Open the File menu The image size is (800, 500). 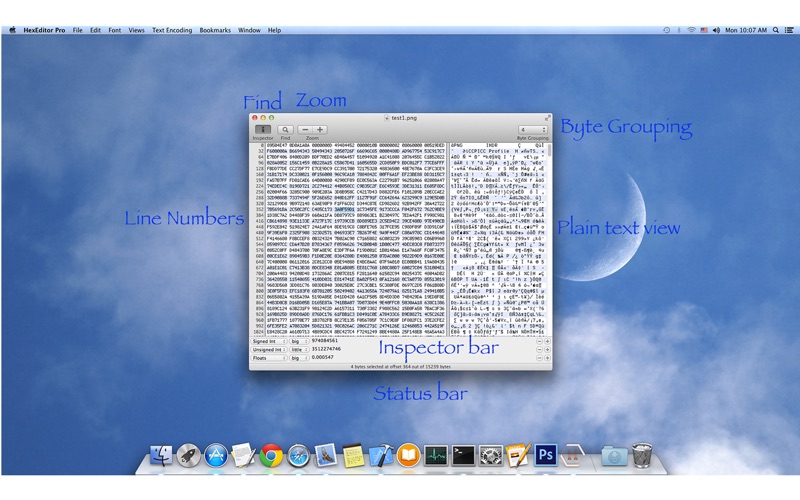78,30
